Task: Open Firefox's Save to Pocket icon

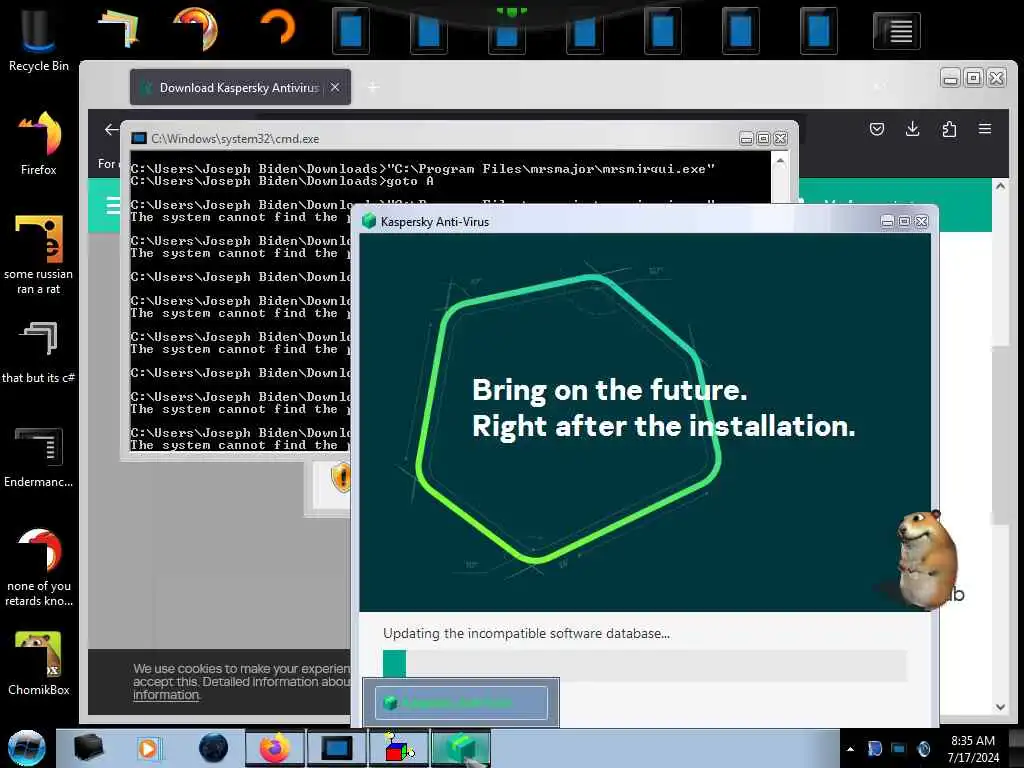Action: [x=876, y=129]
